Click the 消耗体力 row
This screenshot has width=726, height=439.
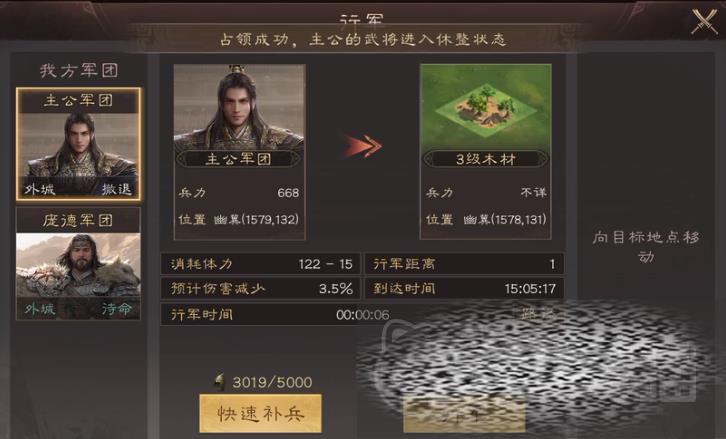(261, 264)
